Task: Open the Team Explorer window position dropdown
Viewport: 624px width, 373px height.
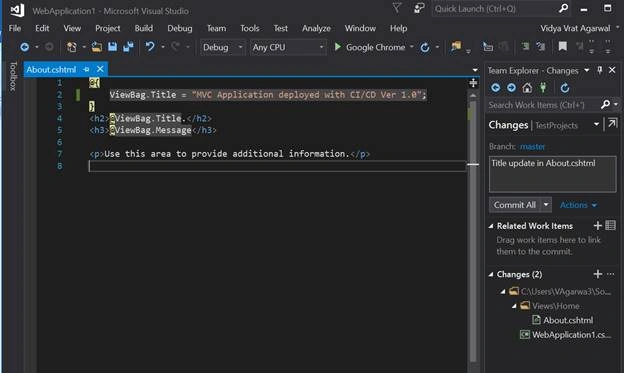Action: (x=587, y=70)
